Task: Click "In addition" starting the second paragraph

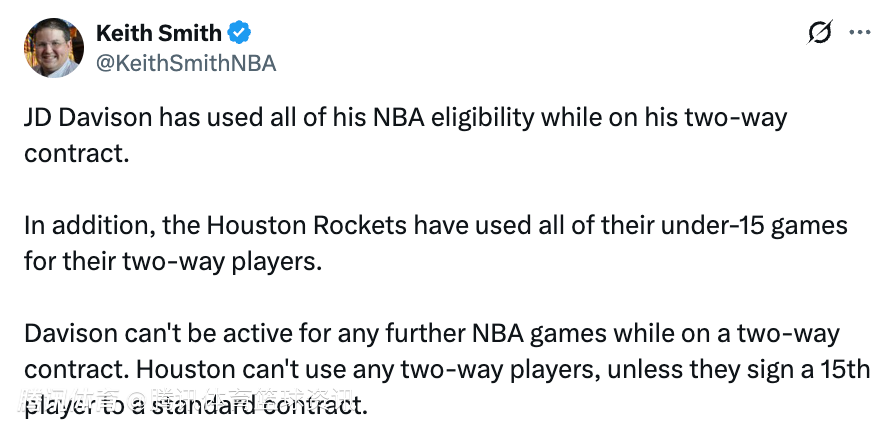Action: click(74, 225)
